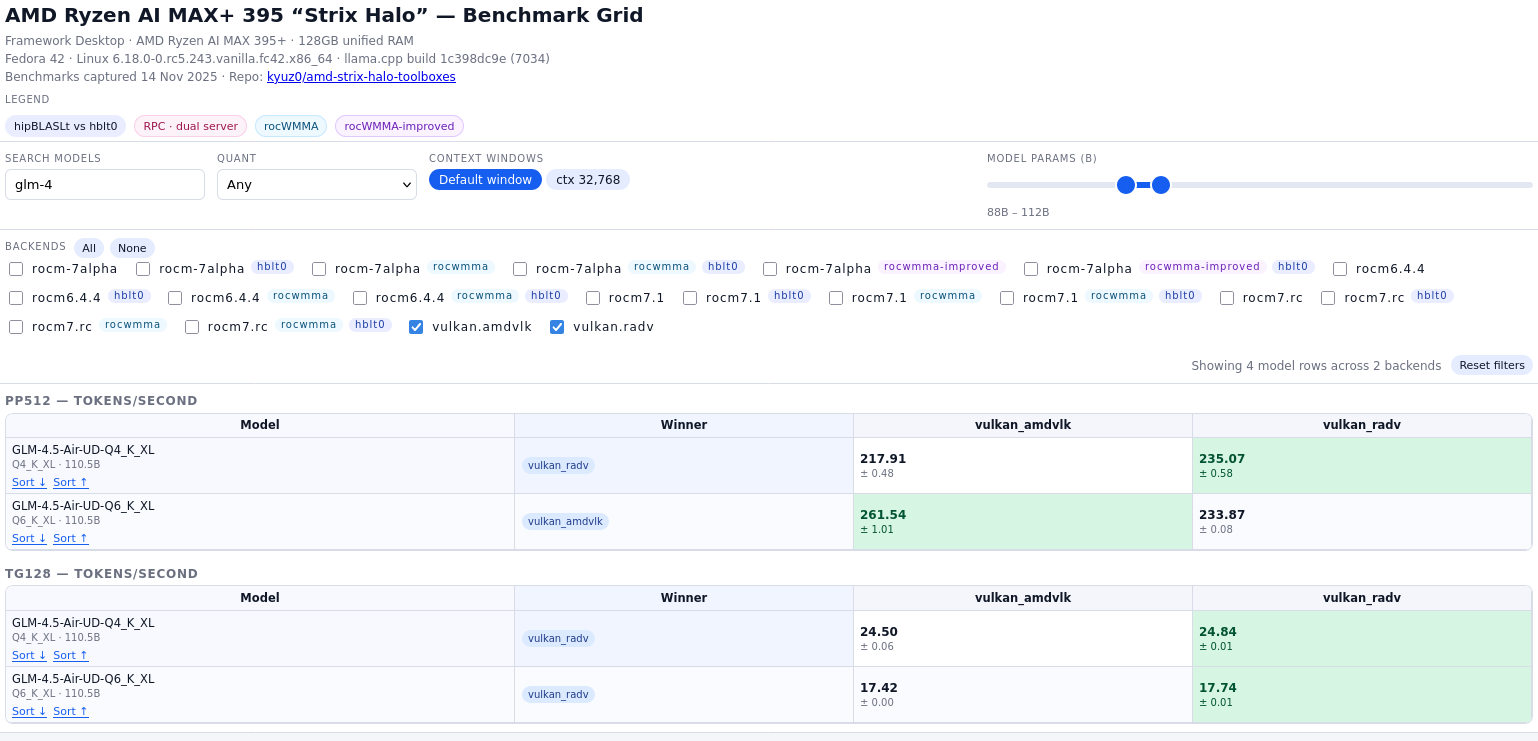
Task: Click Sort ↑ for Q4_K_XL in PP512 table
Action: [x=71, y=483]
